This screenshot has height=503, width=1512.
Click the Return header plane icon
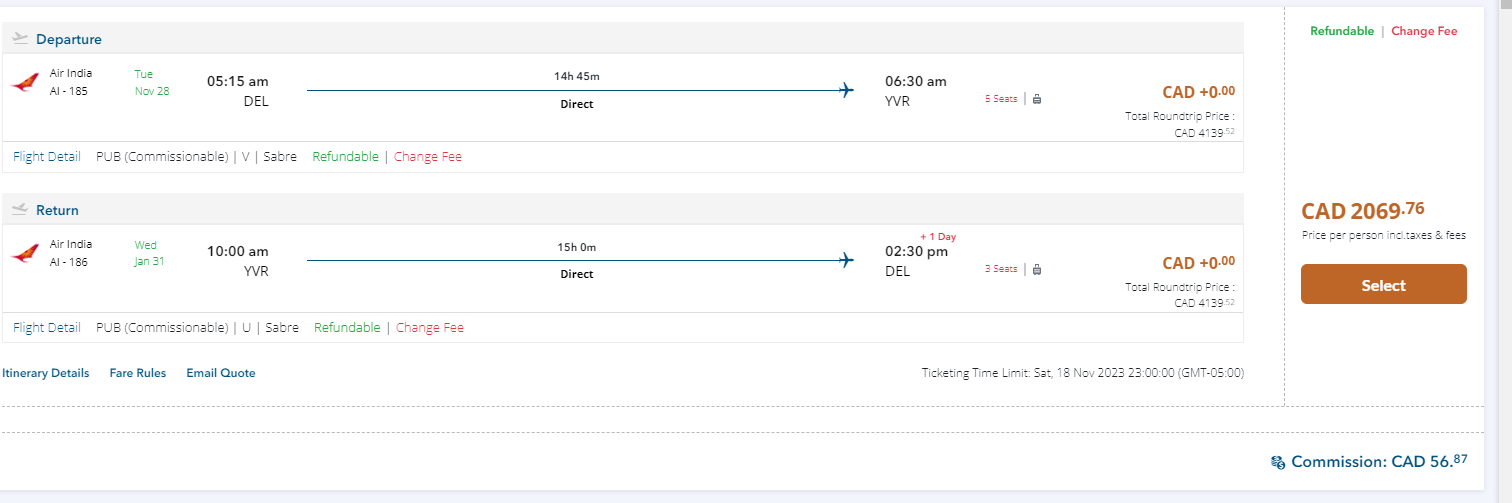click(x=20, y=210)
